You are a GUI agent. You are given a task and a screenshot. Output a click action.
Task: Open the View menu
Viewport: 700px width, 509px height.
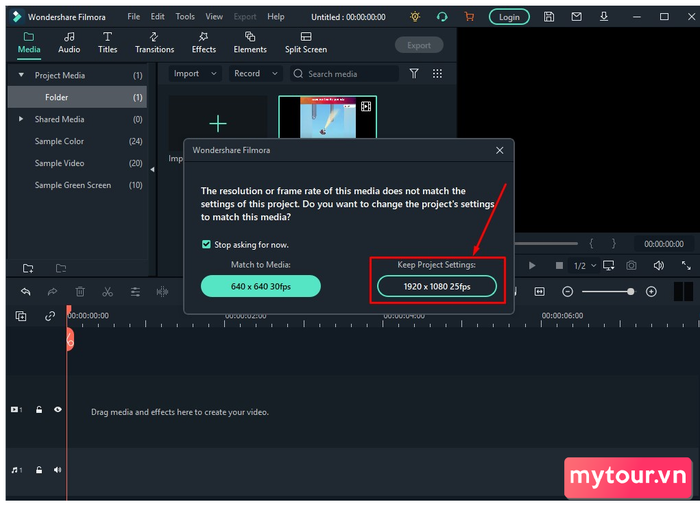pyautogui.click(x=214, y=17)
